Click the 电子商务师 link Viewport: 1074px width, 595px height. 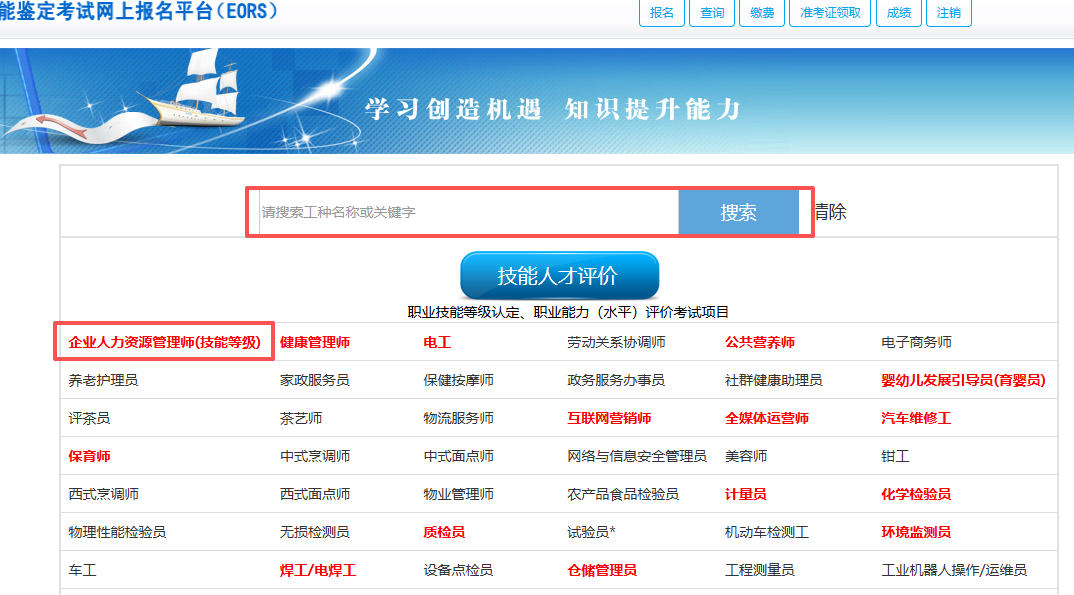pyautogui.click(x=916, y=342)
